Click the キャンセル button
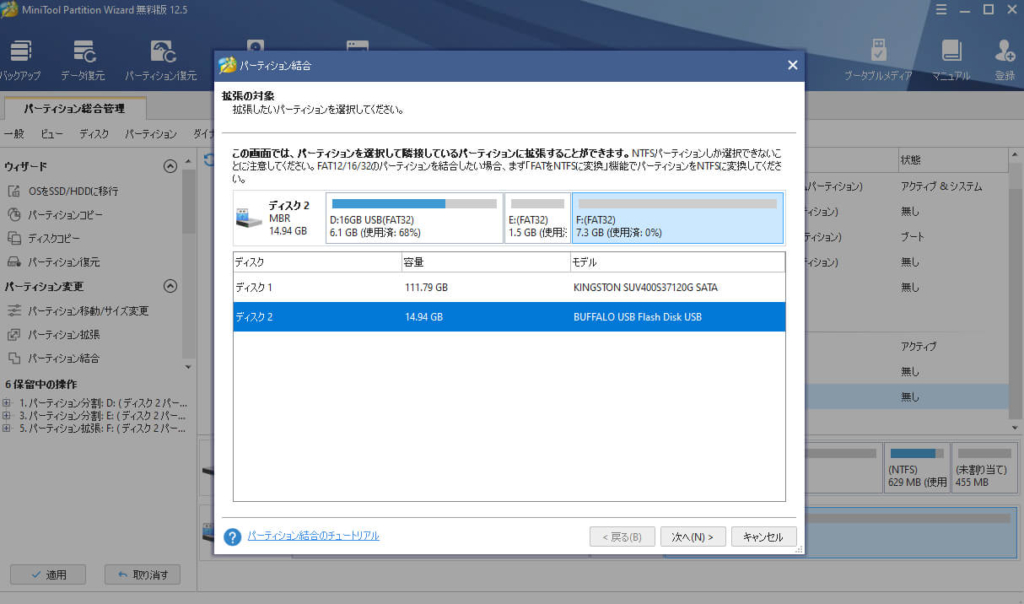The height and width of the screenshot is (604, 1024). pos(763,537)
